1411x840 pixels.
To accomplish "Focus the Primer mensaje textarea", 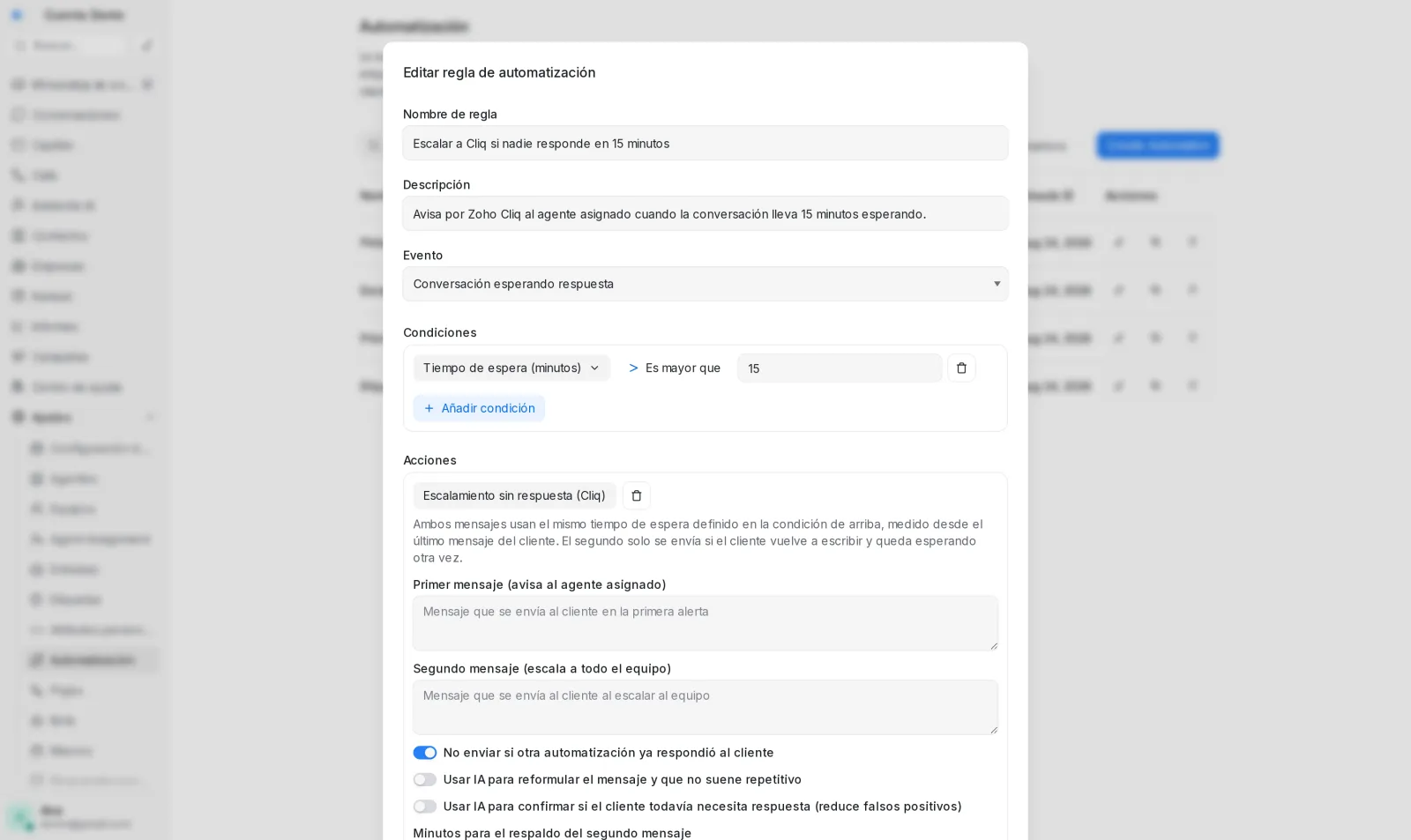I will [x=705, y=623].
